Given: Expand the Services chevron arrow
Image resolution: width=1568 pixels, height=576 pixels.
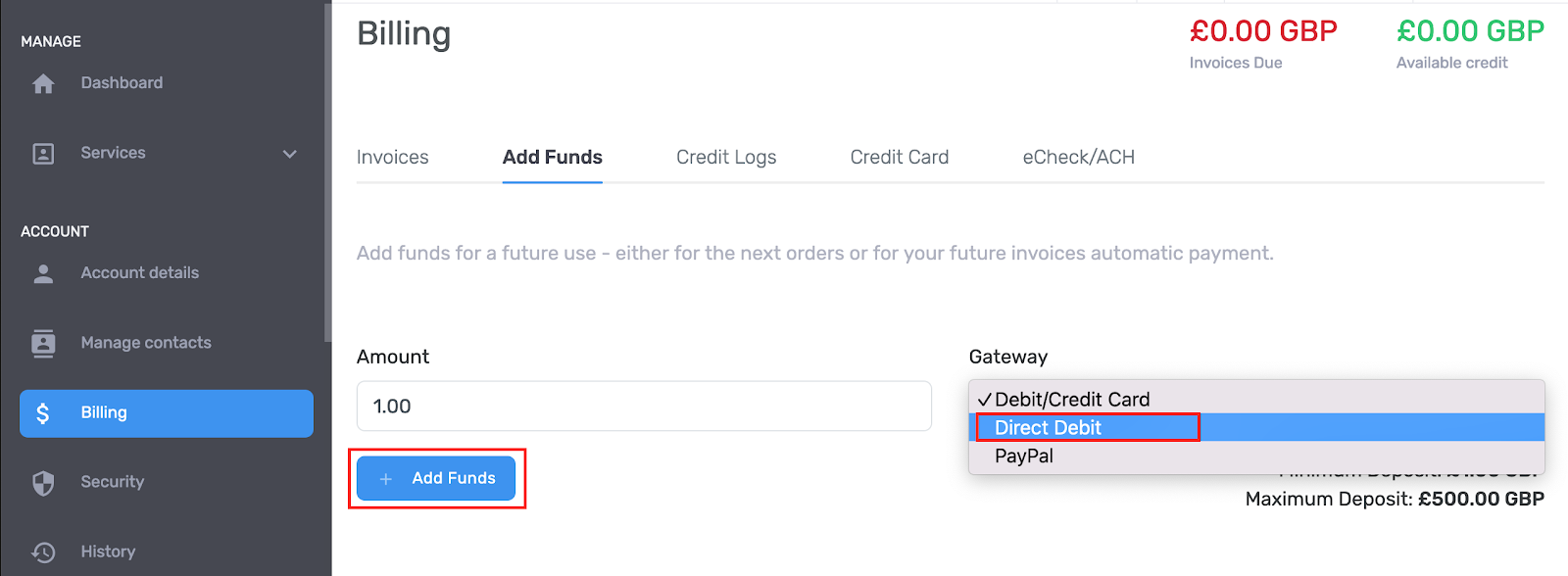Looking at the screenshot, I should (x=289, y=154).
